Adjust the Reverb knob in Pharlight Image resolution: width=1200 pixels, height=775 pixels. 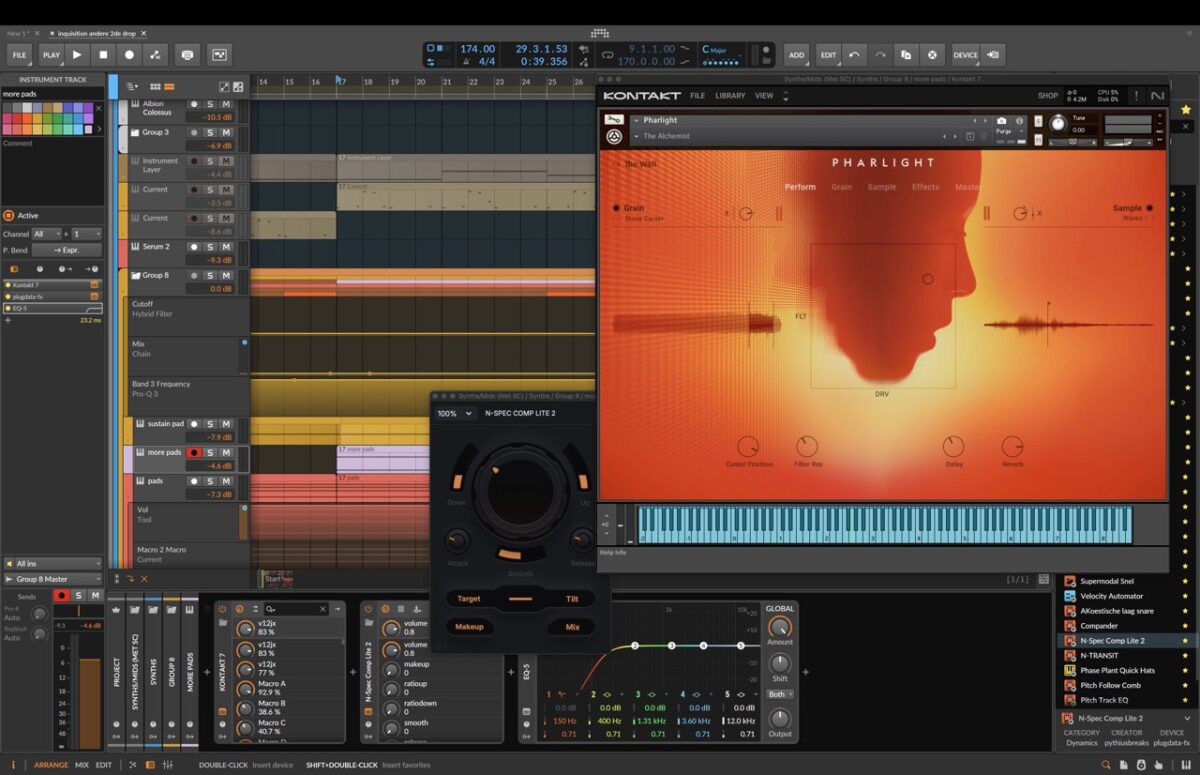(x=1012, y=447)
